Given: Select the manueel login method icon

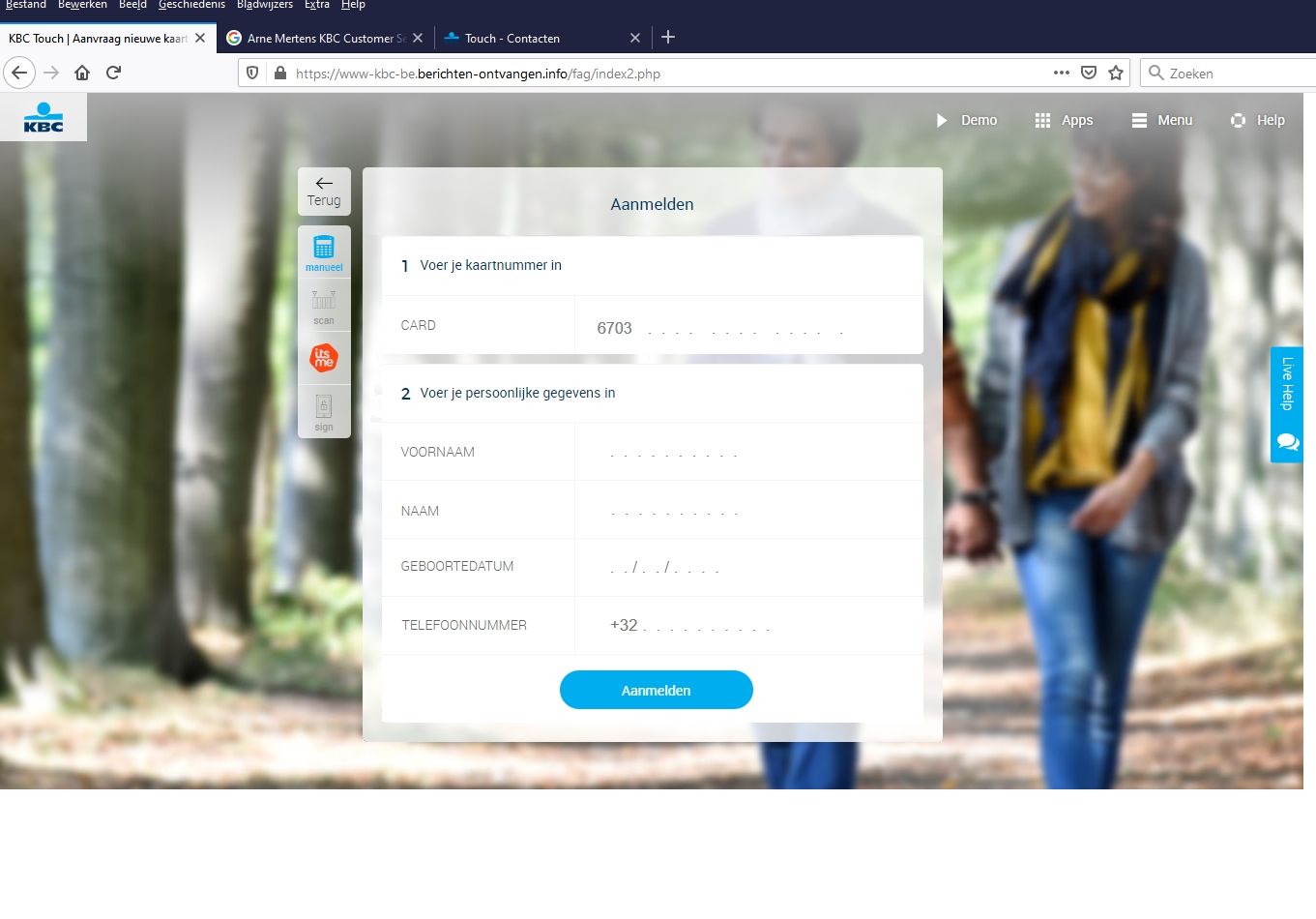Looking at the screenshot, I should pyautogui.click(x=324, y=252).
